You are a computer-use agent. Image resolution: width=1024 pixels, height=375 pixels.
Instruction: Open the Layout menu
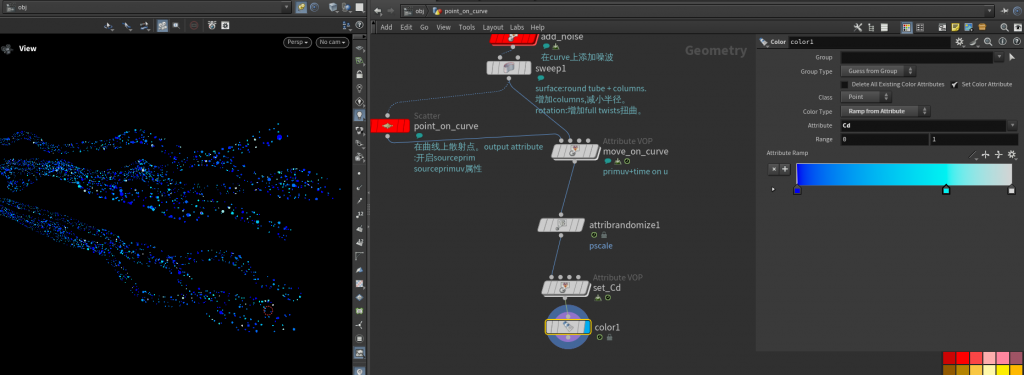click(x=493, y=27)
